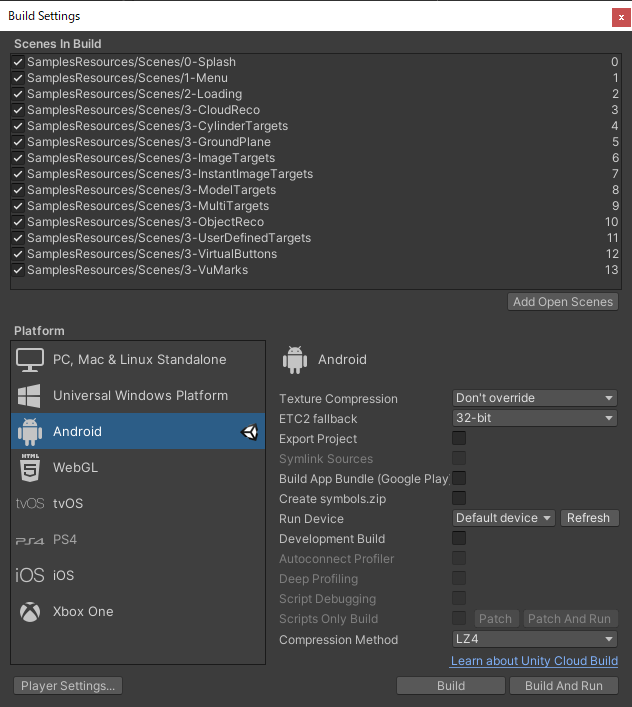Click the iOS platform icon
632x707 pixels.
[30, 575]
